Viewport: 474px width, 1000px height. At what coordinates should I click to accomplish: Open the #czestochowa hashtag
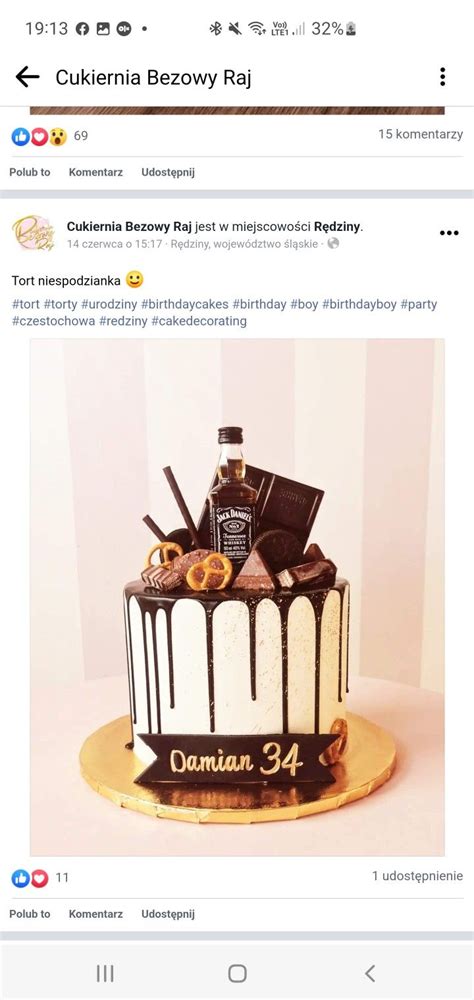tap(53, 321)
